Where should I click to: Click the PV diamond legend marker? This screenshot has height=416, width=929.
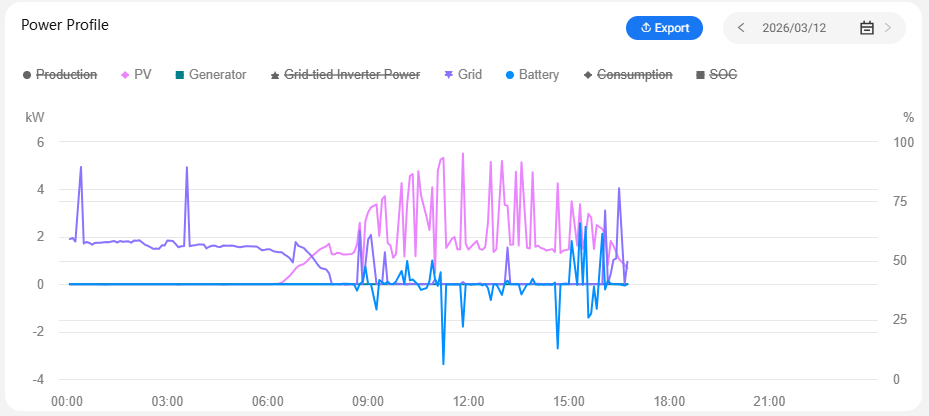(x=125, y=75)
